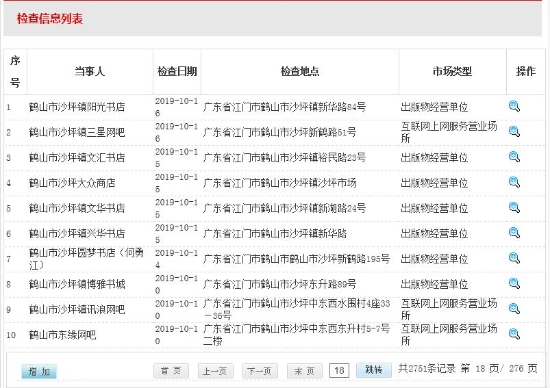Click address 广东省江门市鹤山市沙坪镇裕民路23号
The height and width of the screenshot is (388, 550).
point(284,158)
